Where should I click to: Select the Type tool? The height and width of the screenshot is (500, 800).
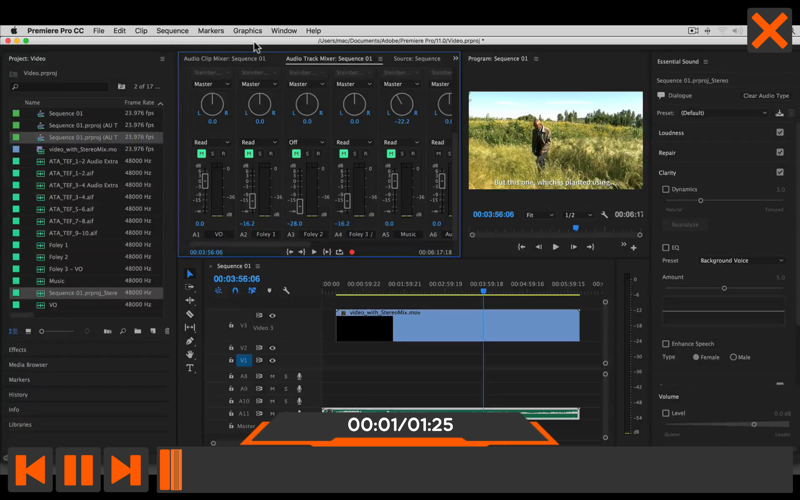(x=190, y=367)
